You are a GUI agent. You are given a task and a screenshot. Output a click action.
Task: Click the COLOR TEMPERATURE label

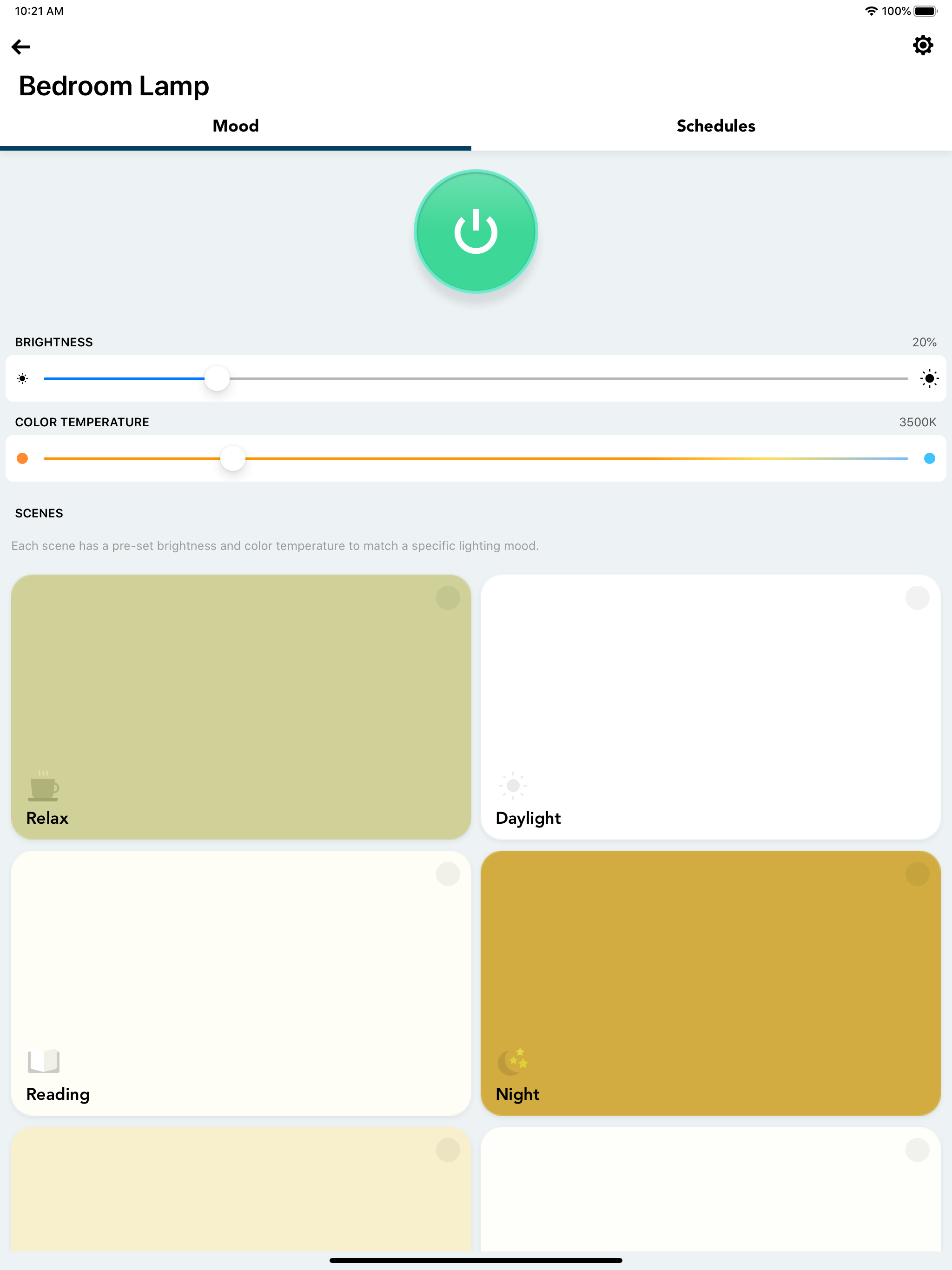(82, 422)
